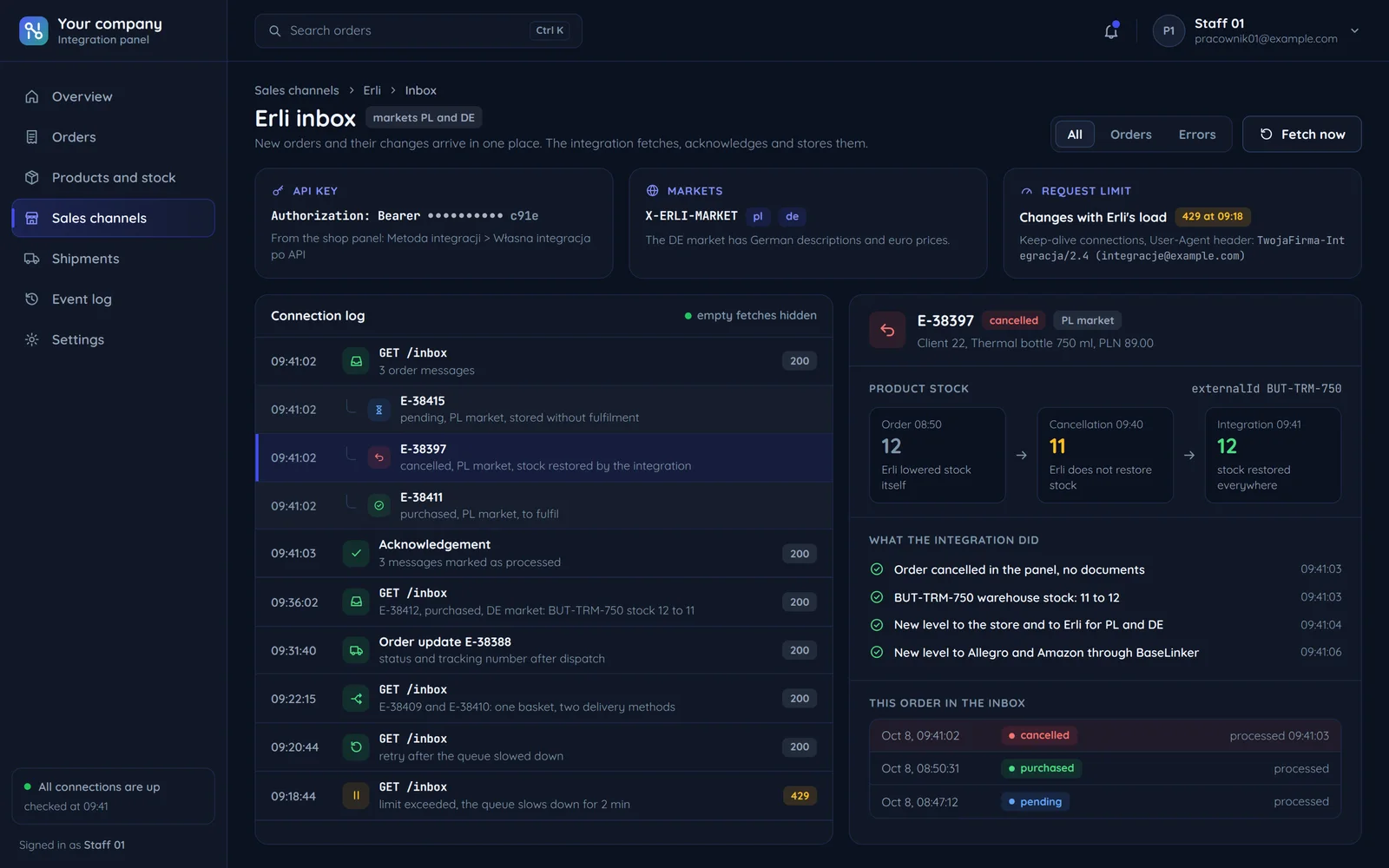The image size is (1389, 868).
Task: Click the Event log history icon
Action: click(x=32, y=299)
